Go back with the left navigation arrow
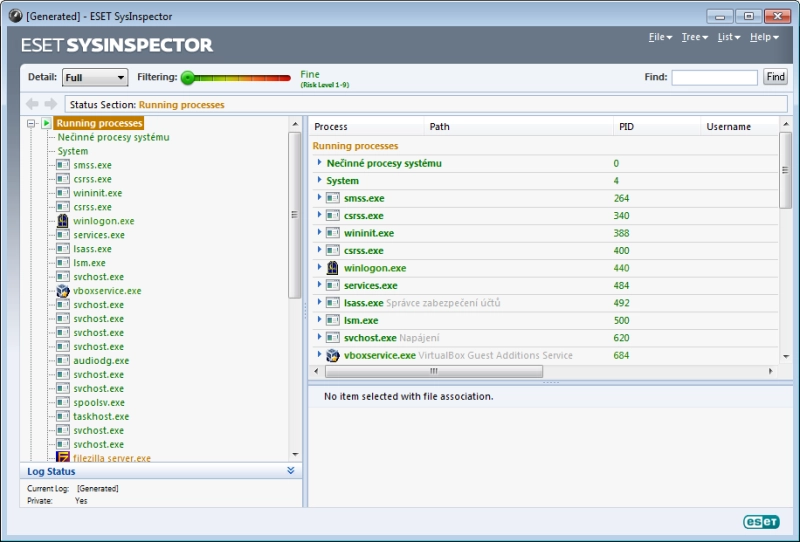800x542 pixels. pyautogui.click(x=32, y=104)
